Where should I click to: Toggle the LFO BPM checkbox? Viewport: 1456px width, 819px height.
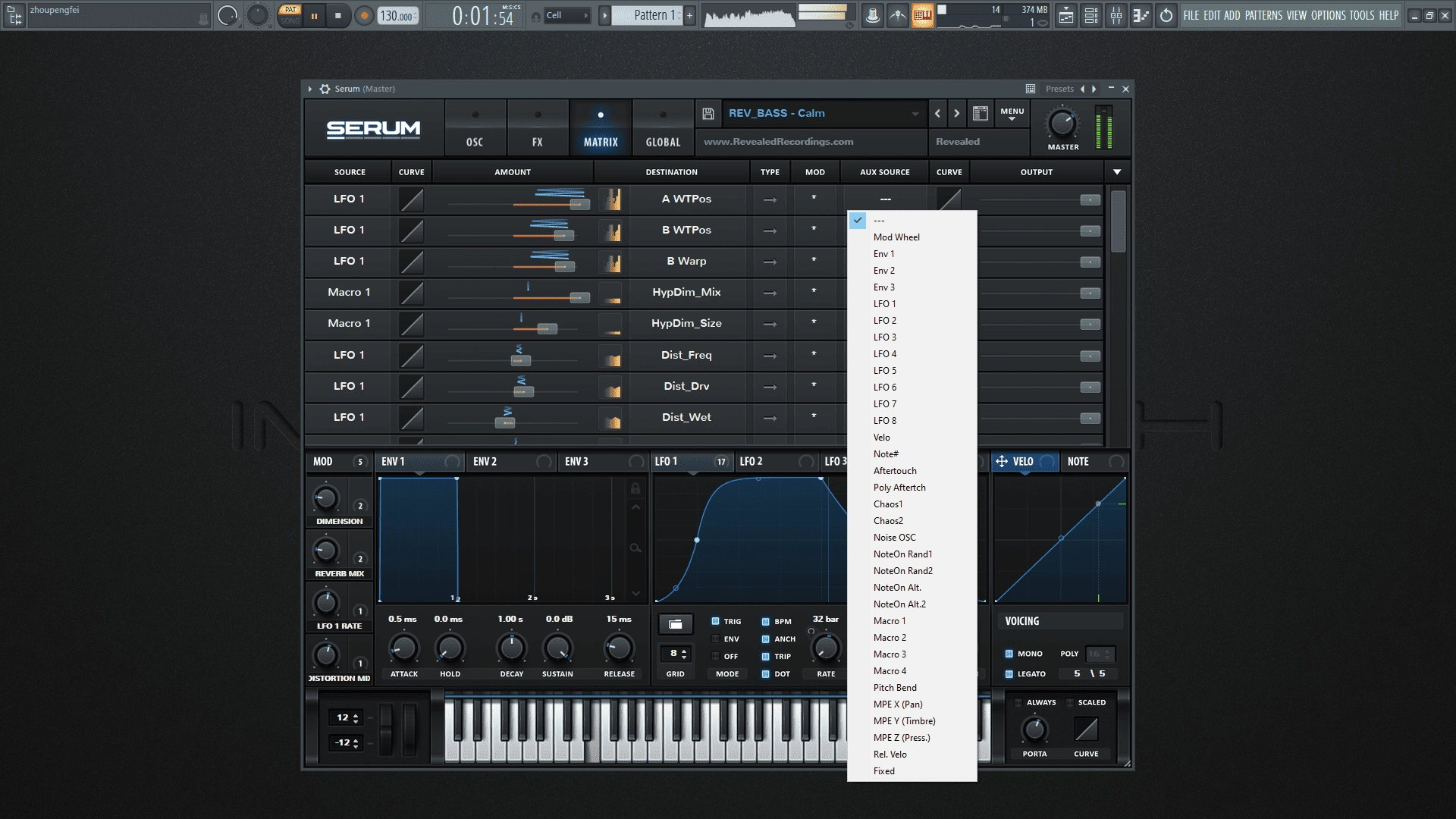766,622
